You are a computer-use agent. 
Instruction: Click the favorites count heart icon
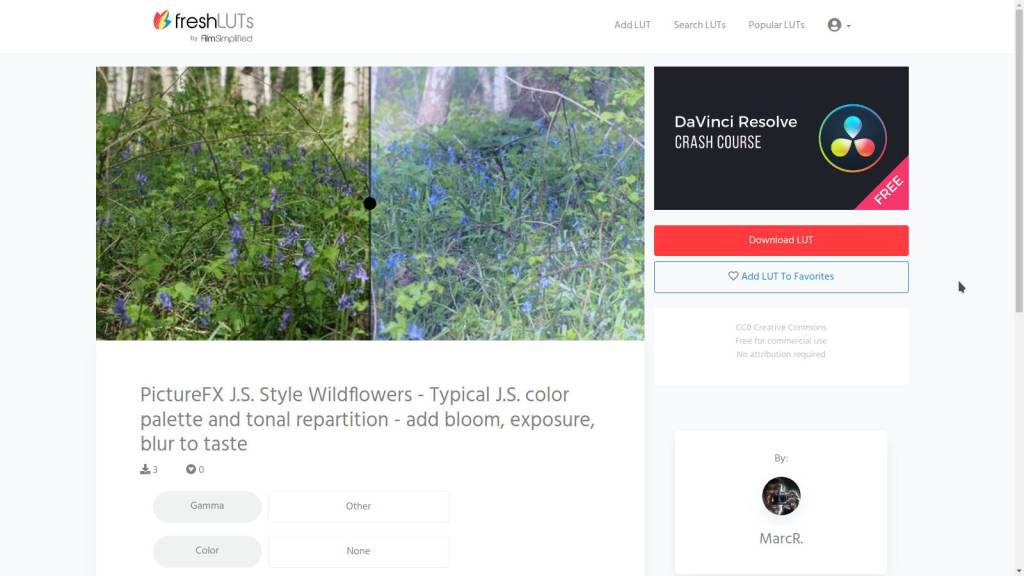191,469
